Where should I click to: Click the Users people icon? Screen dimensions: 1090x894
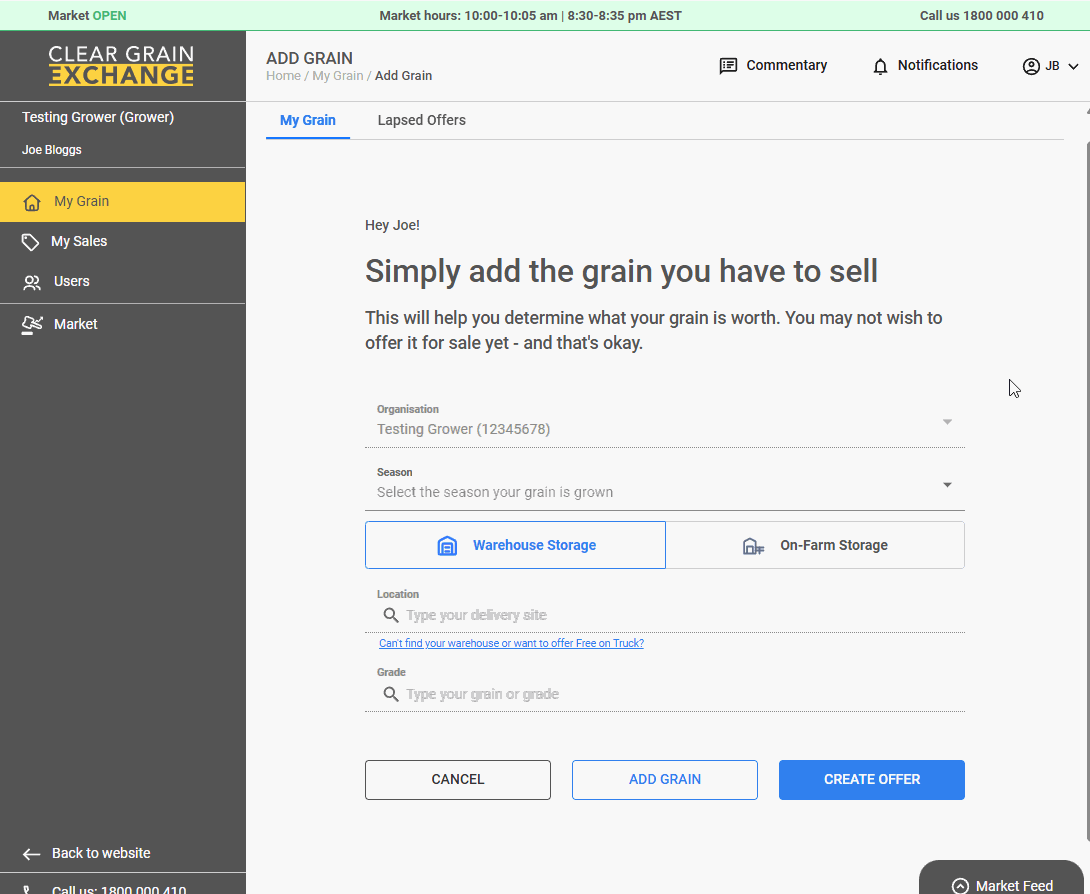pyautogui.click(x=32, y=282)
